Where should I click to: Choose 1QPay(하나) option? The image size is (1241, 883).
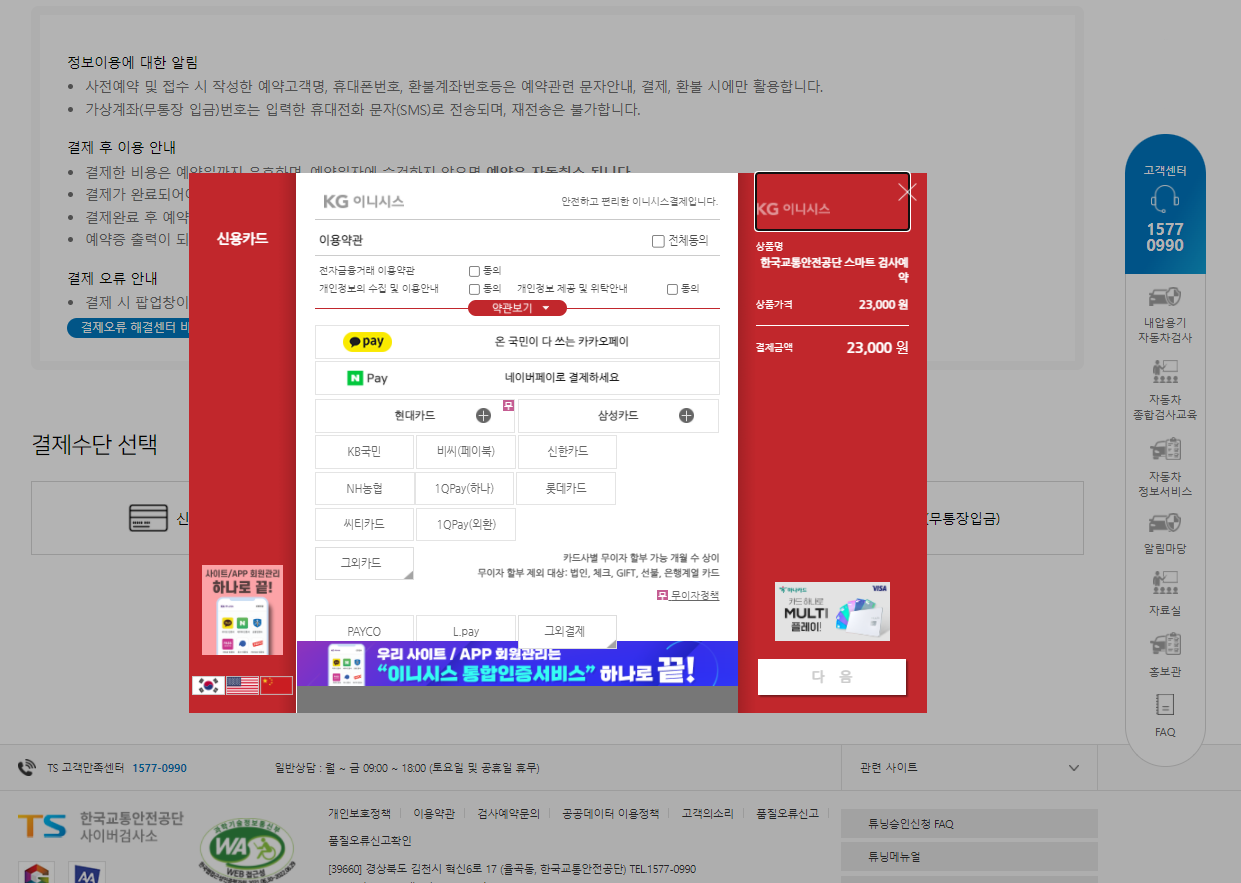point(465,488)
